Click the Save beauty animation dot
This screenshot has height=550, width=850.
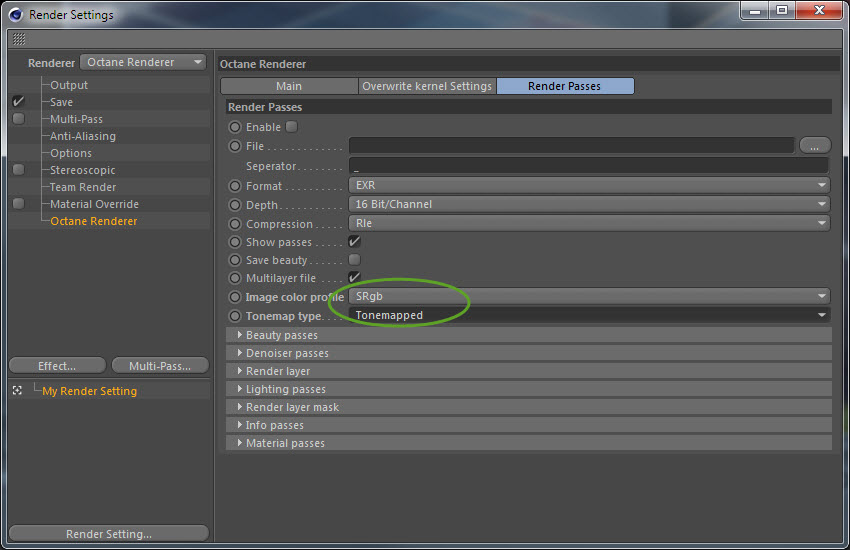pyautogui.click(x=235, y=260)
